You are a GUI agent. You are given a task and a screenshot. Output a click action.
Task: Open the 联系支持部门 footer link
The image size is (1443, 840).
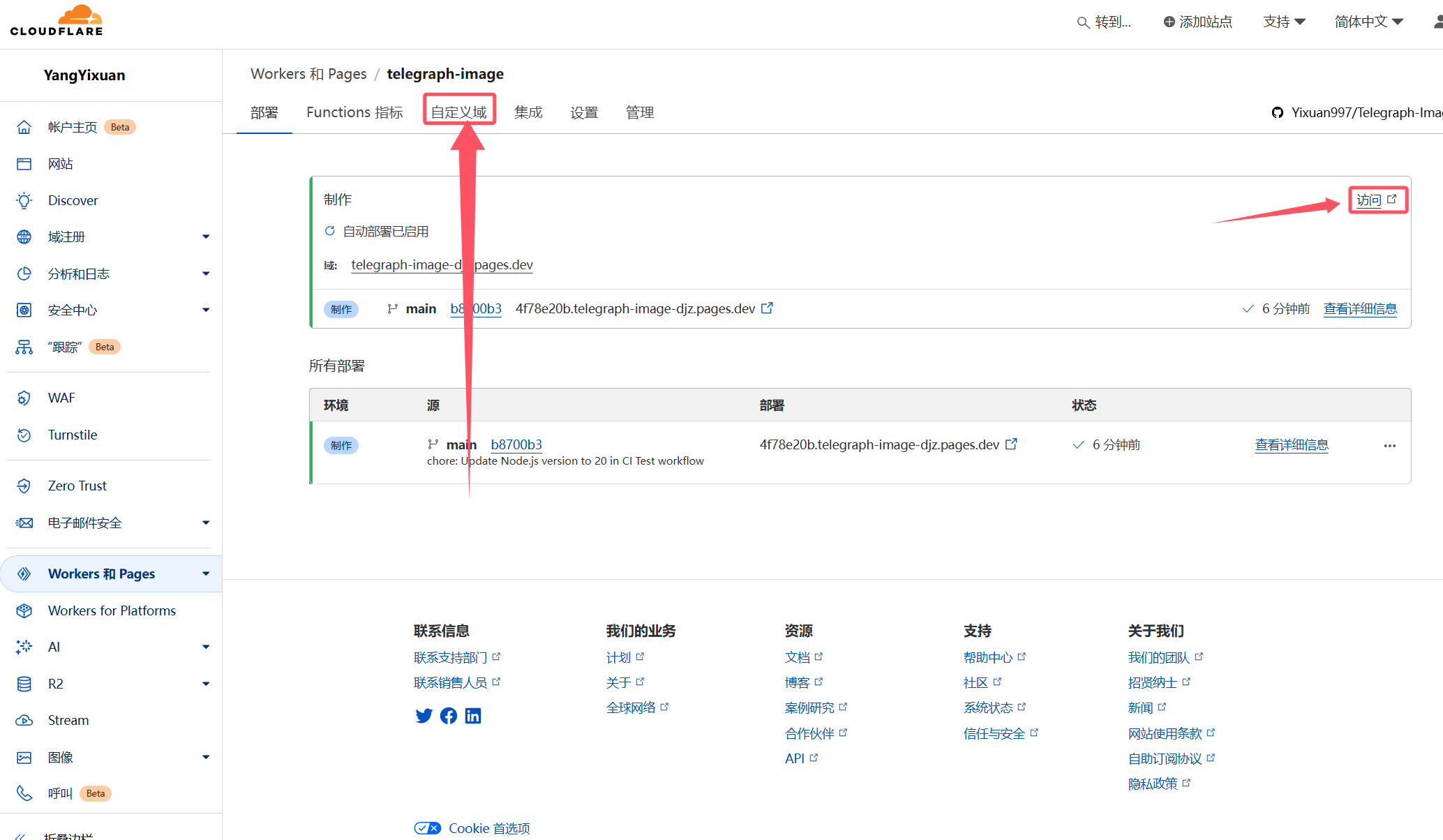[457, 657]
